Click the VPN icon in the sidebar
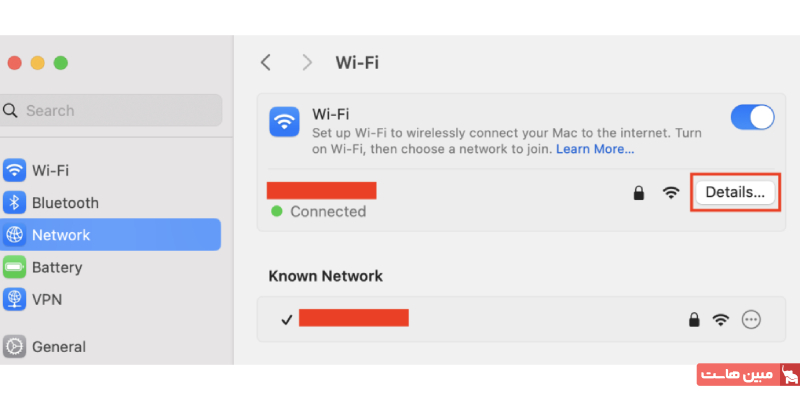800x400 pixels. 15,298
